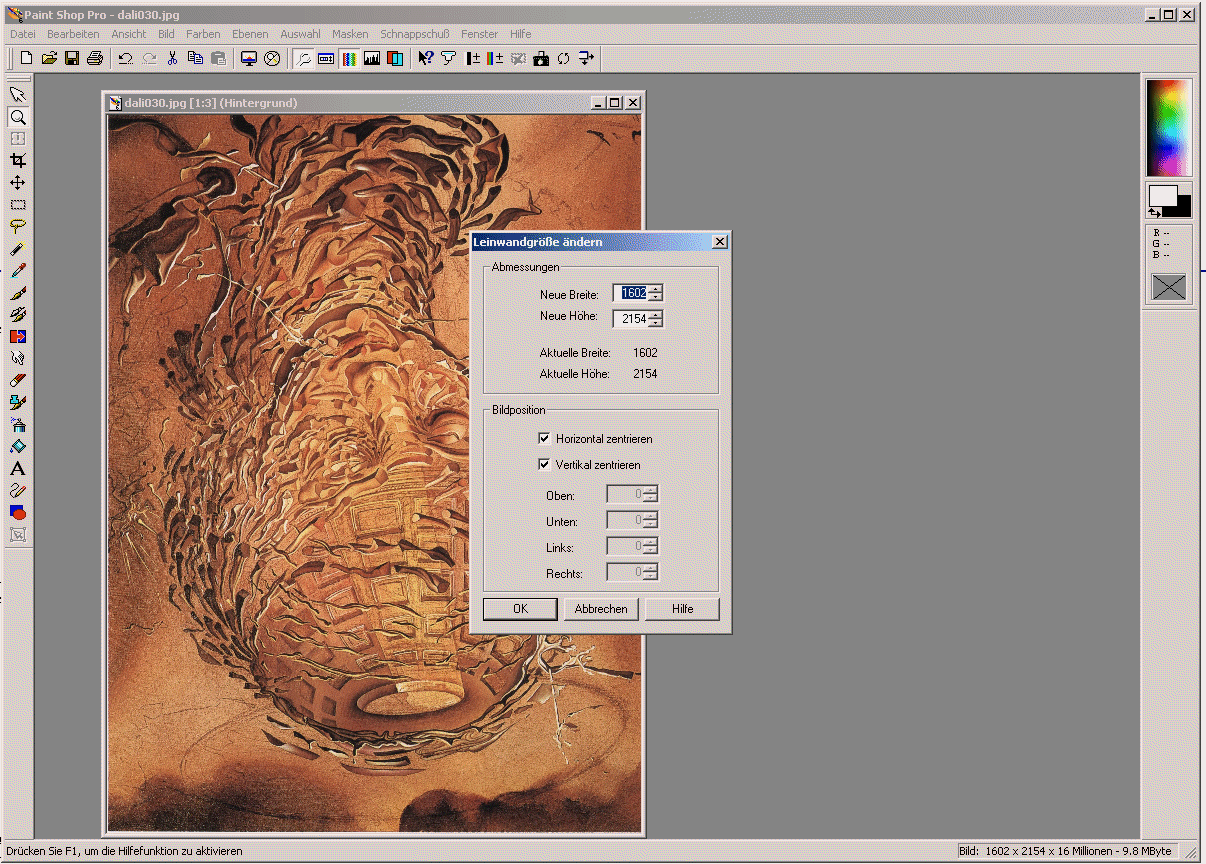
Task: Confirm canvas size with OK button
Action: click(x=520, y=609)
